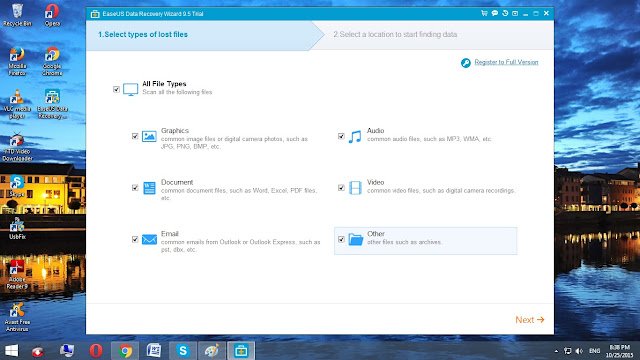
Task: Switch to Paint in the taskbar
Action: point(211,351)
